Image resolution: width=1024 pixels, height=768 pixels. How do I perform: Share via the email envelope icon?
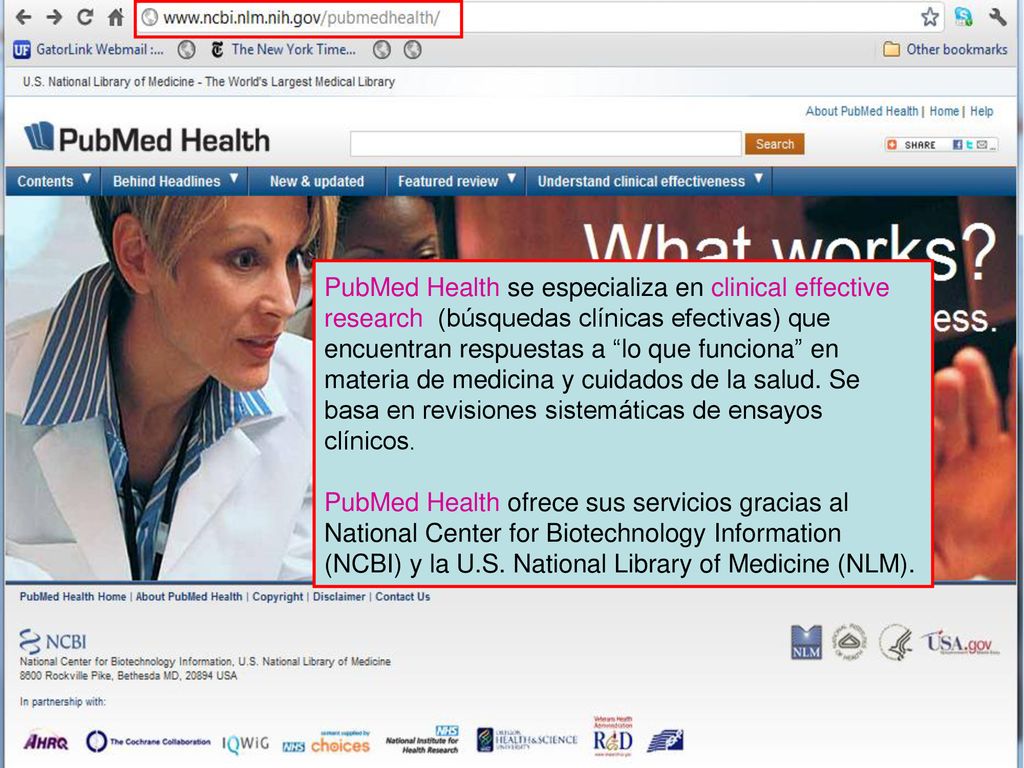click(x=982, y=145)
